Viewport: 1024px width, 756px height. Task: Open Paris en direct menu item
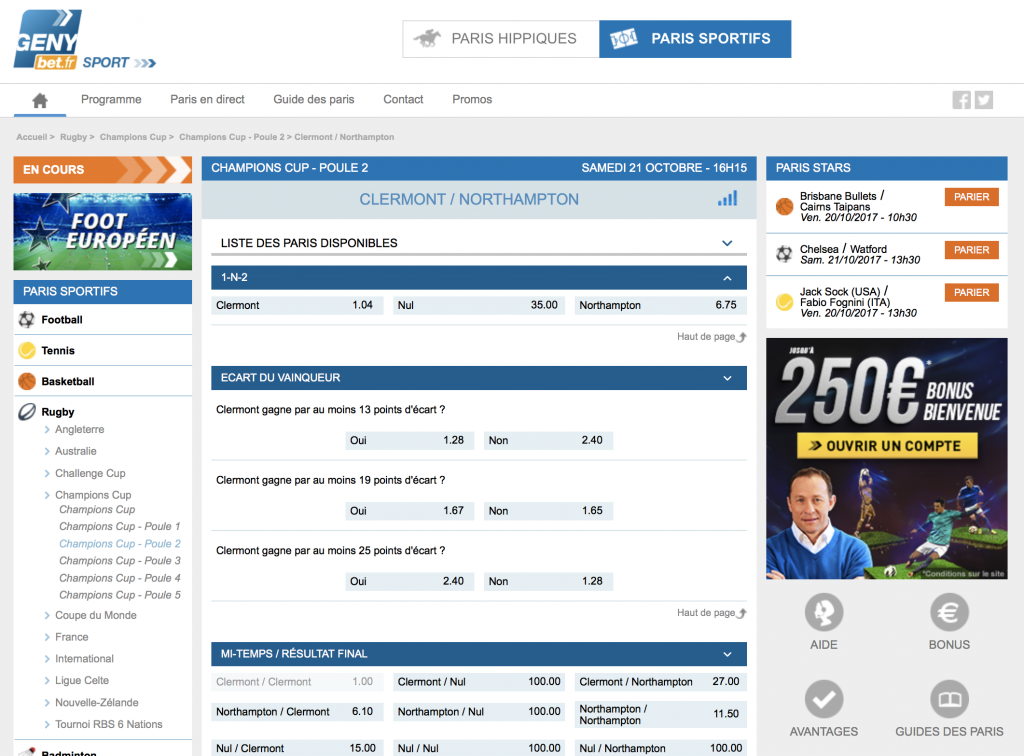(207, 99)
